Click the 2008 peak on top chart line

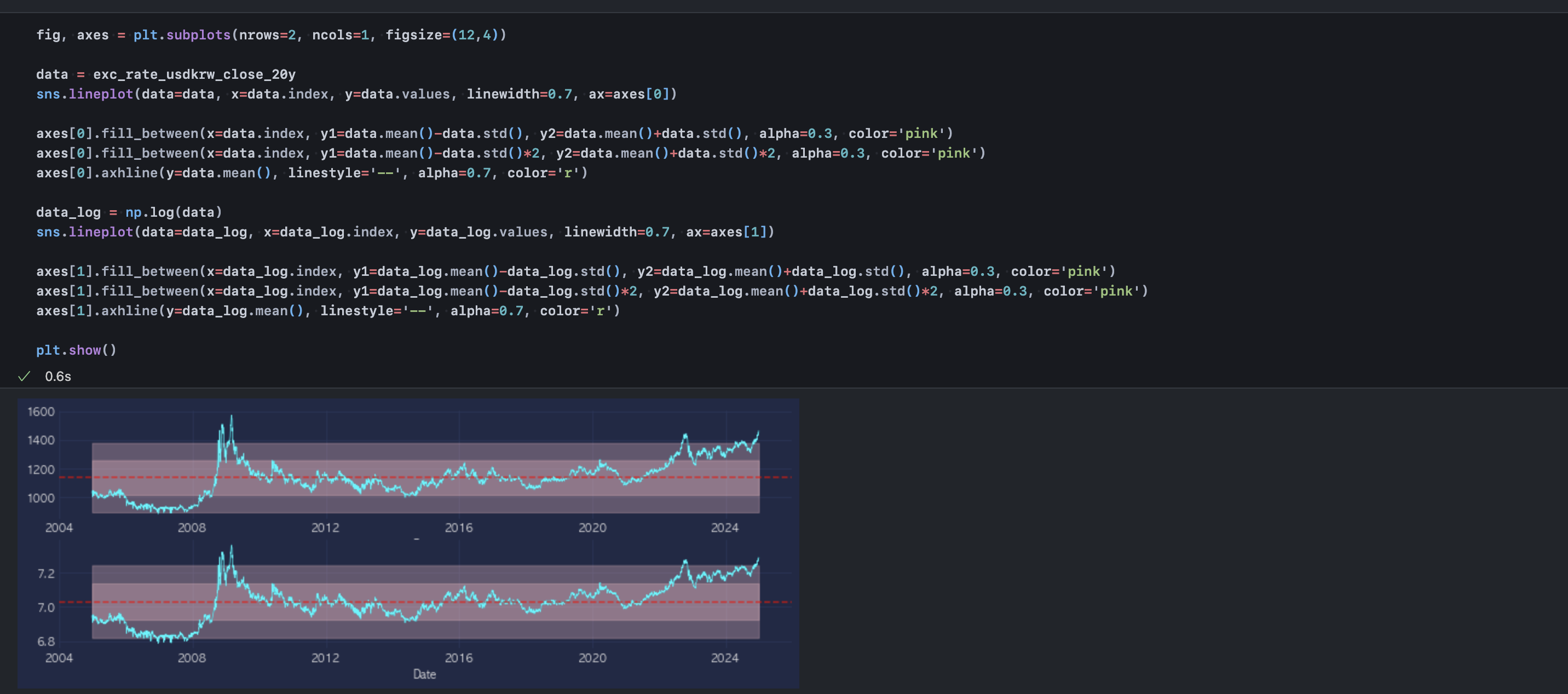point(231,418)
